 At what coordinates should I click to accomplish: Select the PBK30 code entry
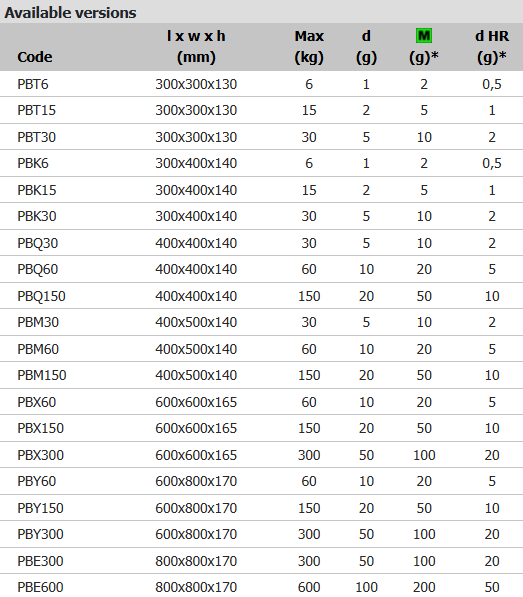coord(37,216)
